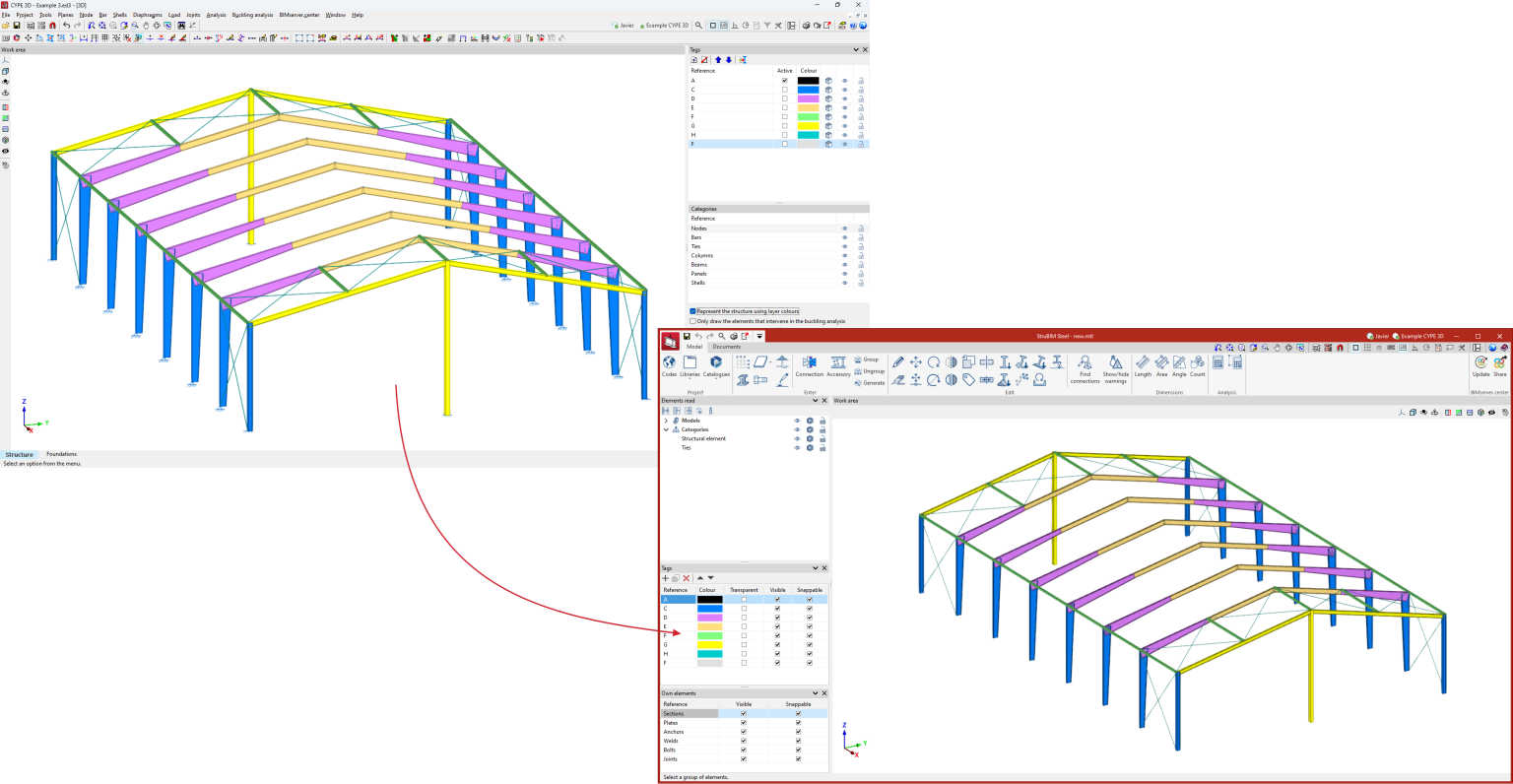Viewport: 1513px width, 784px height.
Task: Open Show/hide warnings
Action: click(1114, 365)
